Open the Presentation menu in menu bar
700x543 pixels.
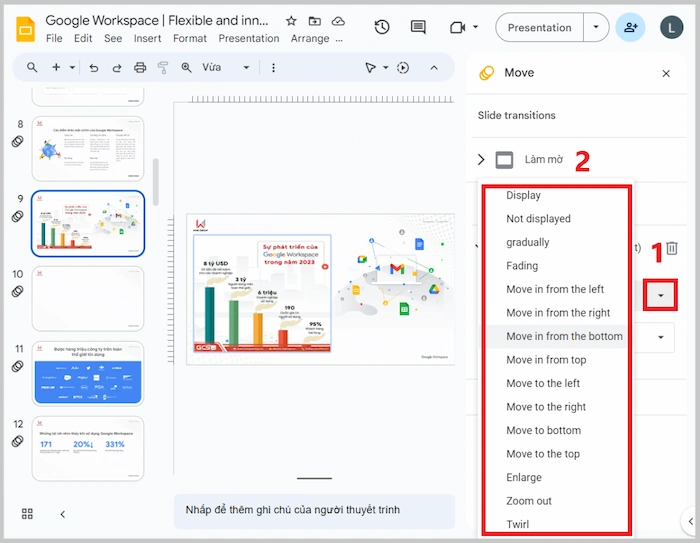(249, 38)
